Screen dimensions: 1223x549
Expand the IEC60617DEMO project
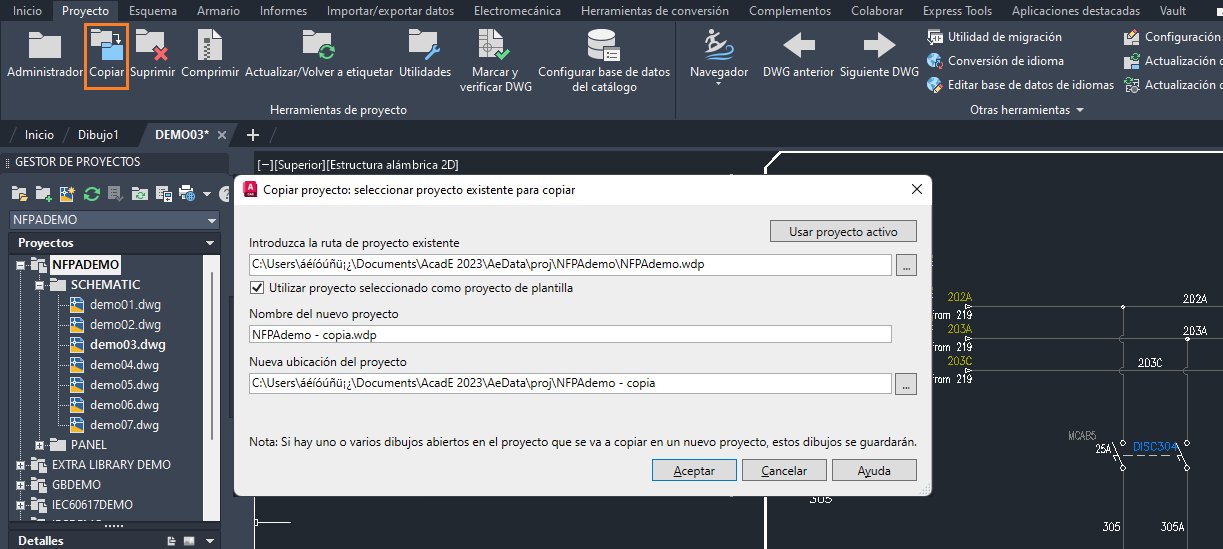click(x=21, y=505)
